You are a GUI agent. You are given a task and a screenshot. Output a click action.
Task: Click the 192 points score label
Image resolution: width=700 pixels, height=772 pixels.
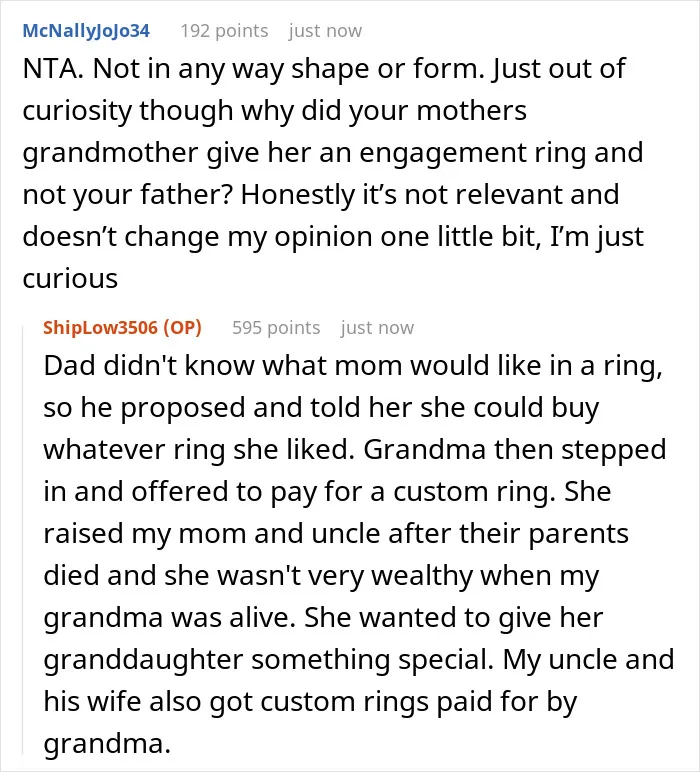click(224, 31)
